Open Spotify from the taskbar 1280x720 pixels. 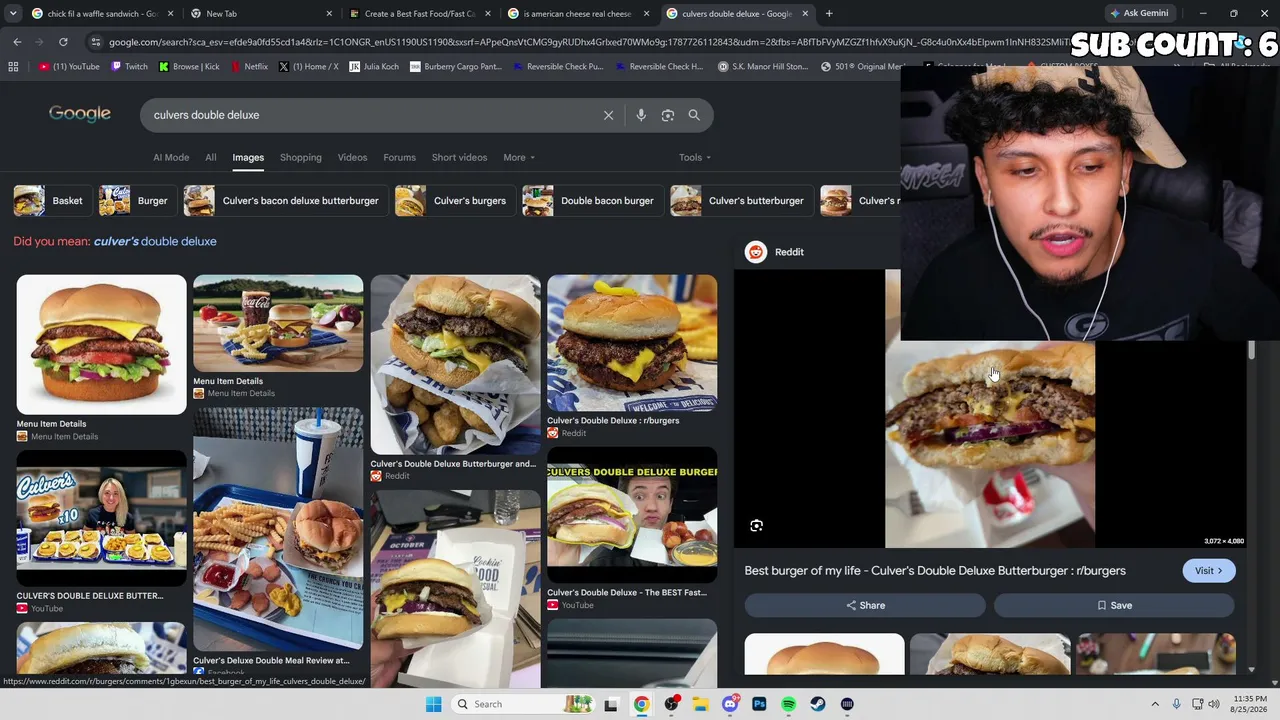pyautogui.click(x=789, y=704)
